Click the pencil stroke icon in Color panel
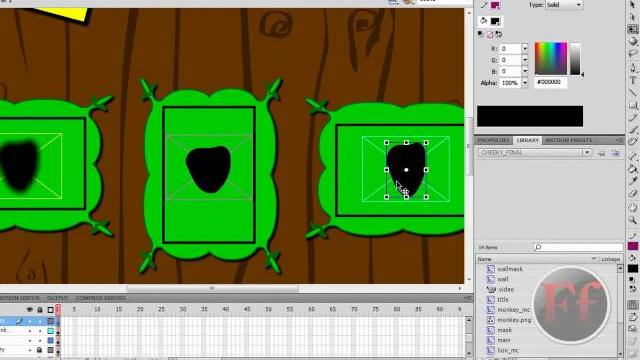The width and height of the screenshot is (640, 360). [x=484, y=5]
